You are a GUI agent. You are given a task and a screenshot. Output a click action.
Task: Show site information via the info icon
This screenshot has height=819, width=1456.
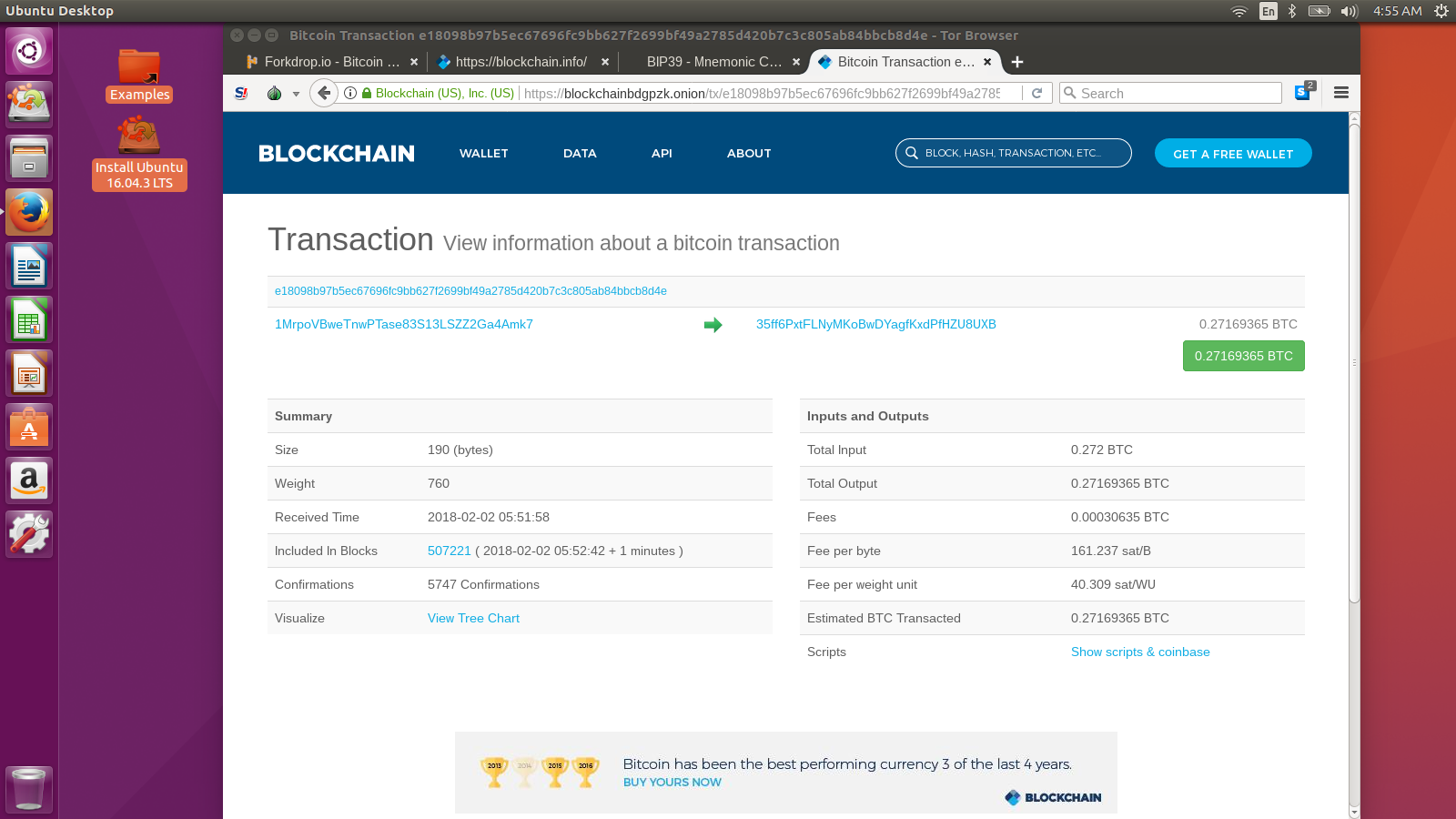pyautogui.click(x=350, y=93)
